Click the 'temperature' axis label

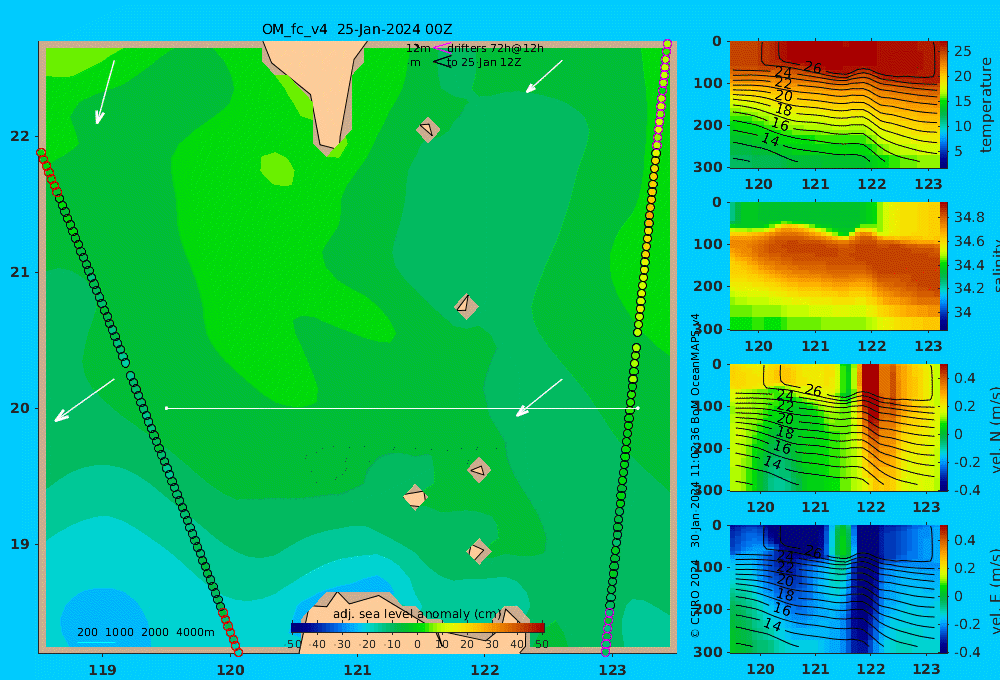click(x=987, y=105)
